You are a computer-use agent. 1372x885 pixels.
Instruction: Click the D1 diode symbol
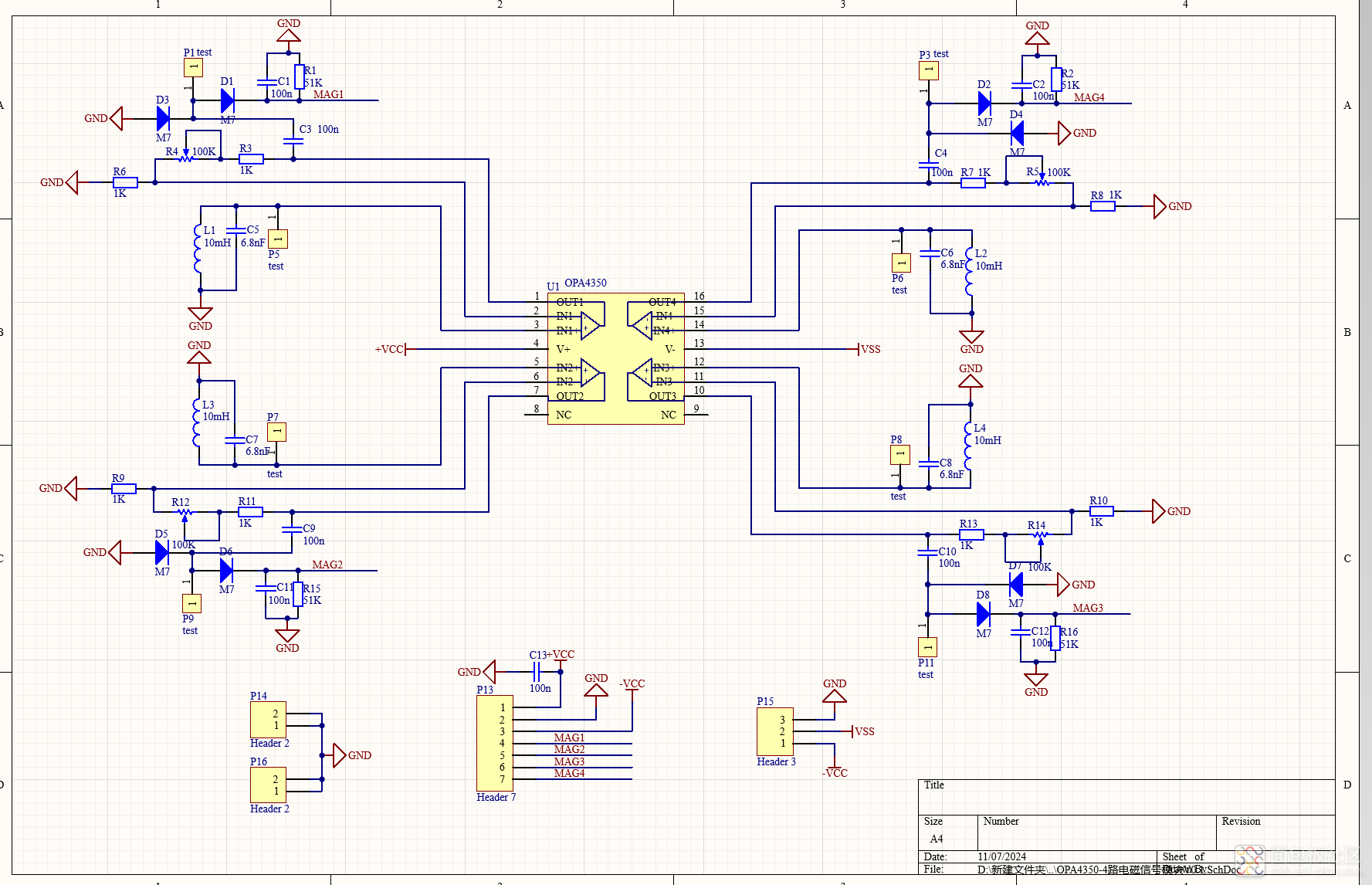click(228, 100)
